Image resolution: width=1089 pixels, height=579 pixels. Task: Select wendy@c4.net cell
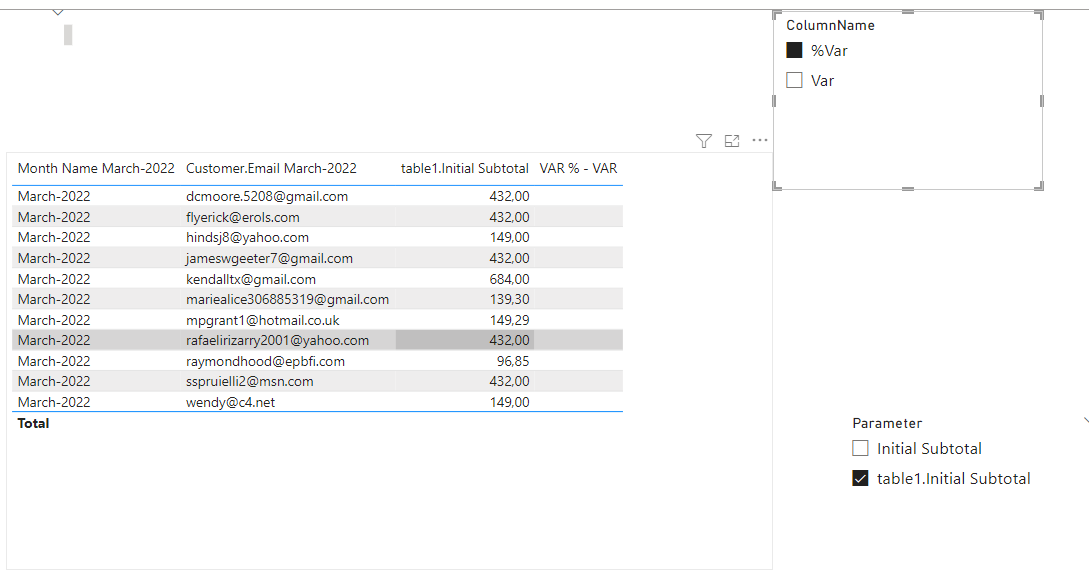230,402
